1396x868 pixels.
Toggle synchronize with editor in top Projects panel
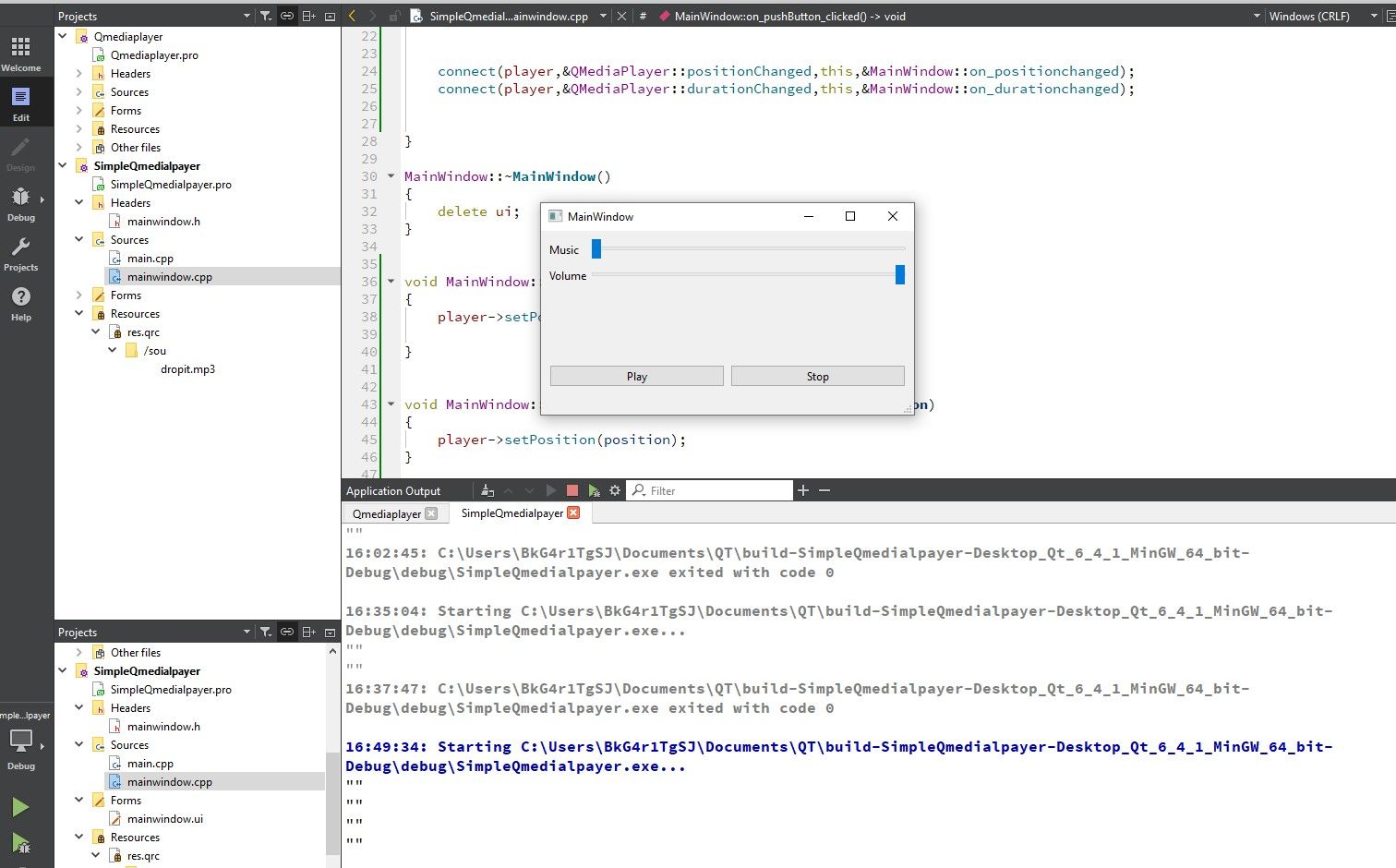[287, 16]
